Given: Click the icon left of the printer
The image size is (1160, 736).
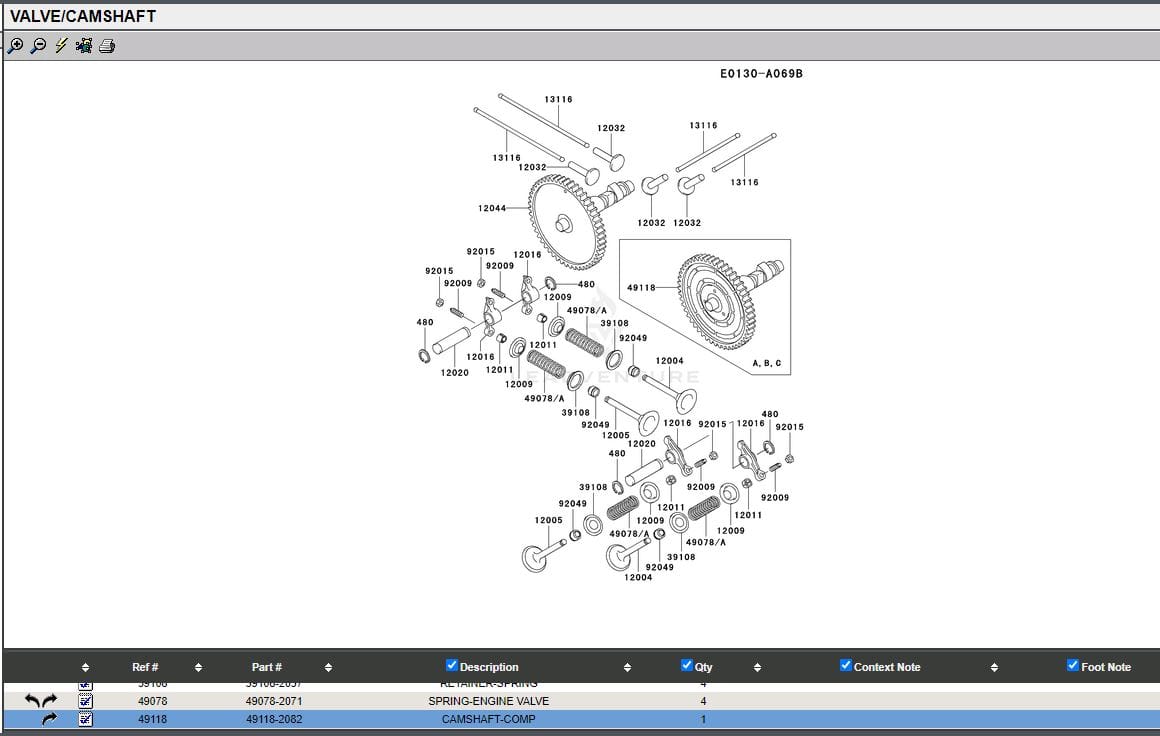Looking at the screenshot, I should (84, 46).
